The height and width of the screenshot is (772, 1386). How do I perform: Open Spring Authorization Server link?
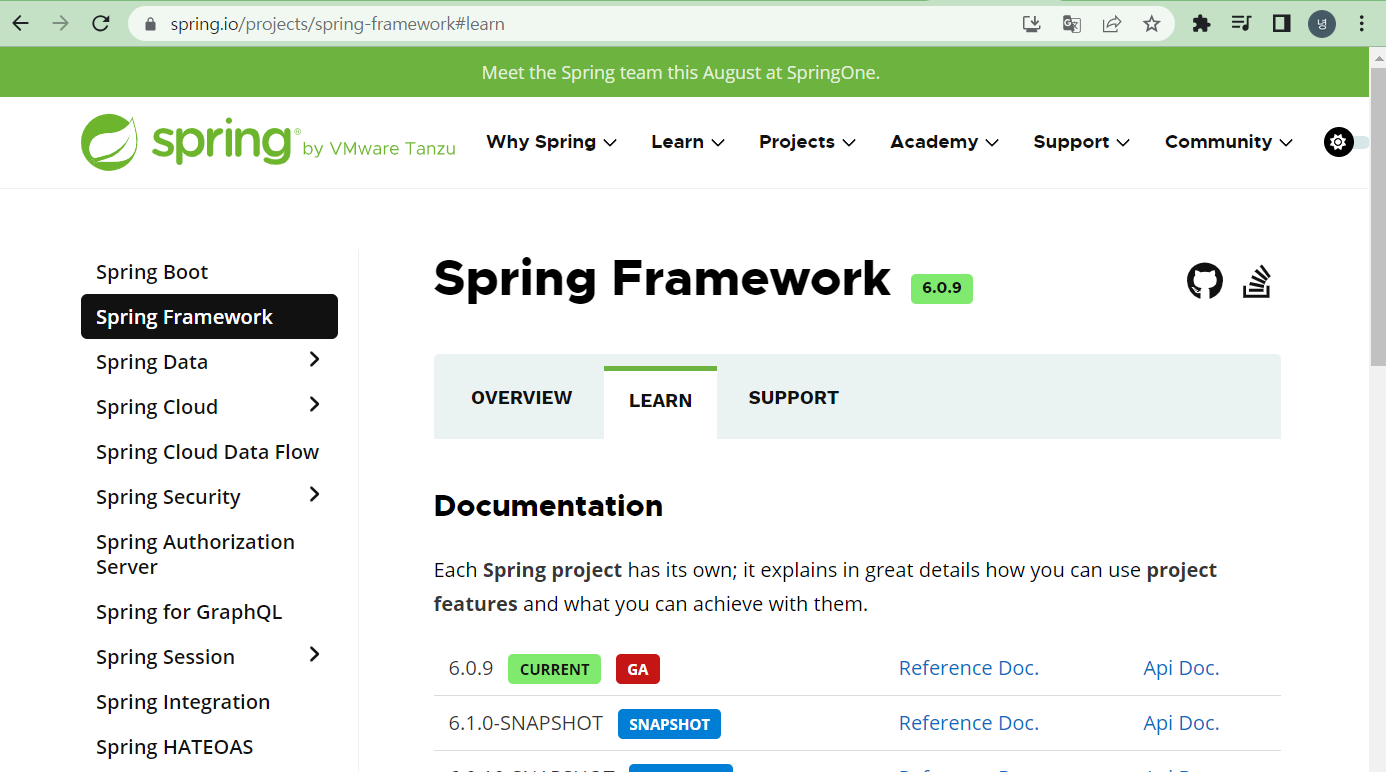pyautogui.click(x=195, y=554)
